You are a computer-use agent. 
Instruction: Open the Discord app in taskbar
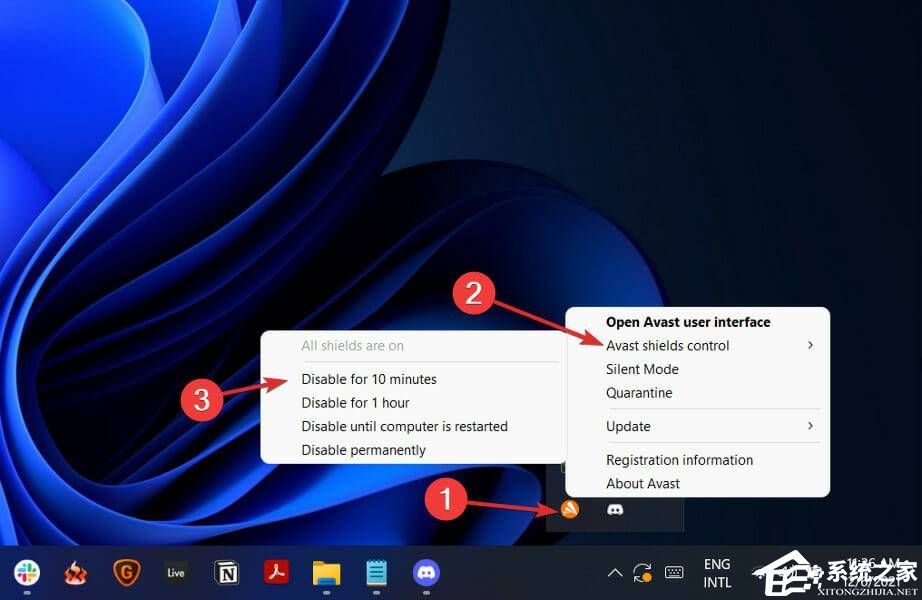click(x=426, y=572)
